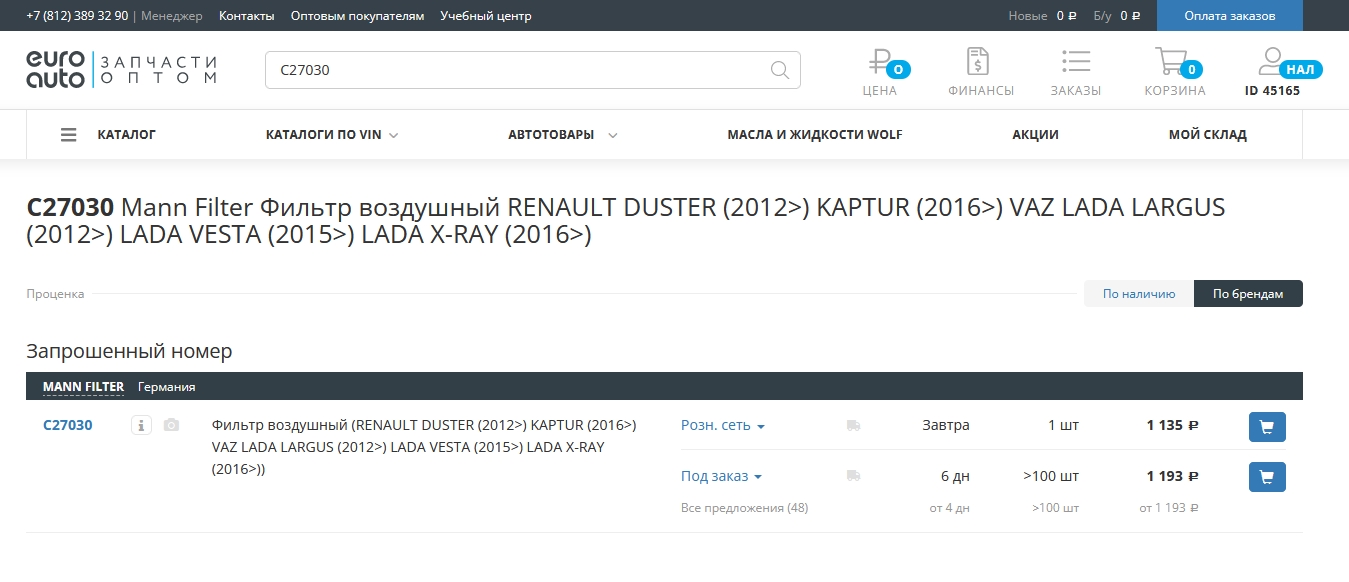The image size is (1349, 582).
Task: Add the 1 193 ₽ offer to cart
Action: pos(1267,477)
